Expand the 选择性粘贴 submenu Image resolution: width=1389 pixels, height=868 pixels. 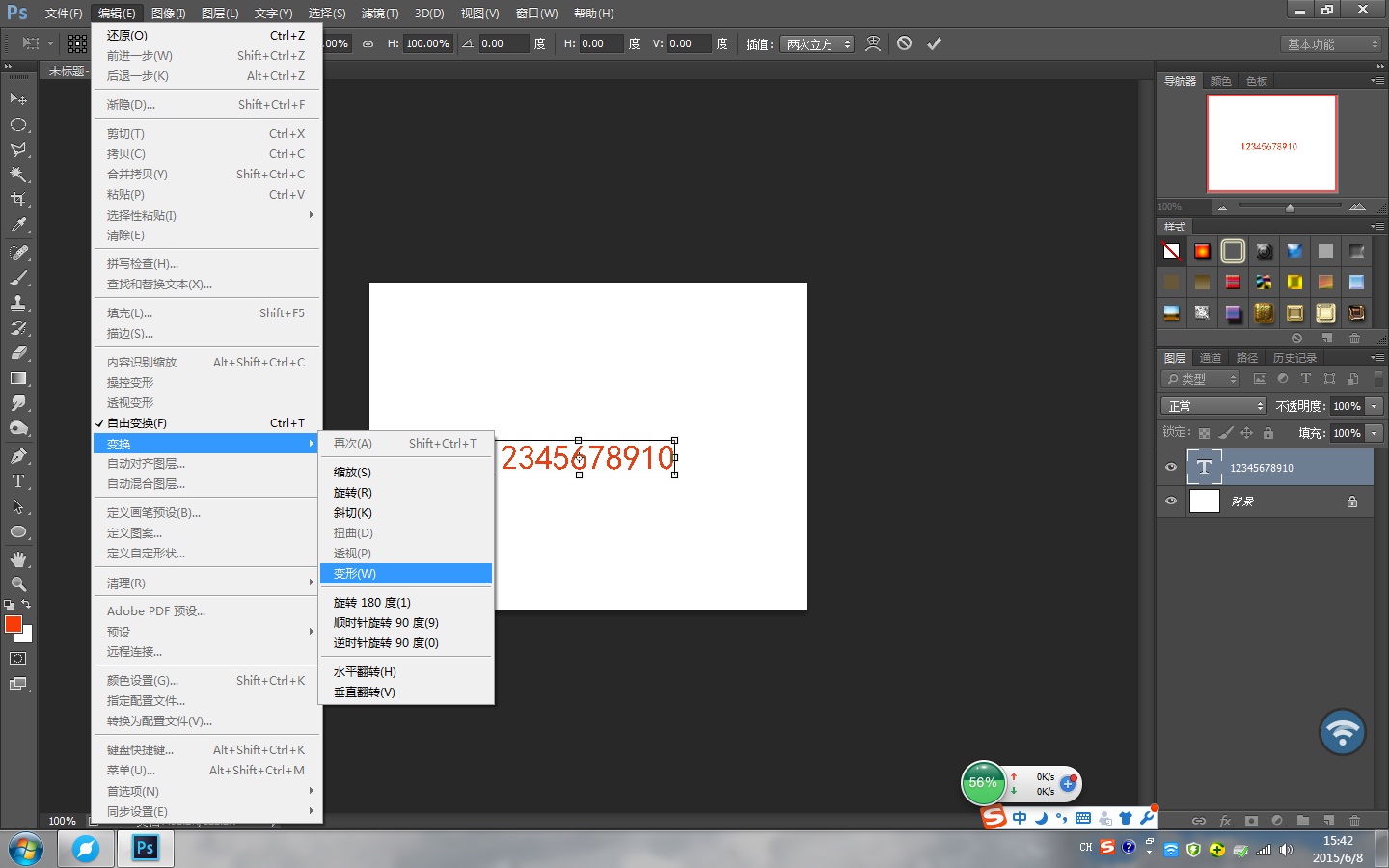(206, 215)
